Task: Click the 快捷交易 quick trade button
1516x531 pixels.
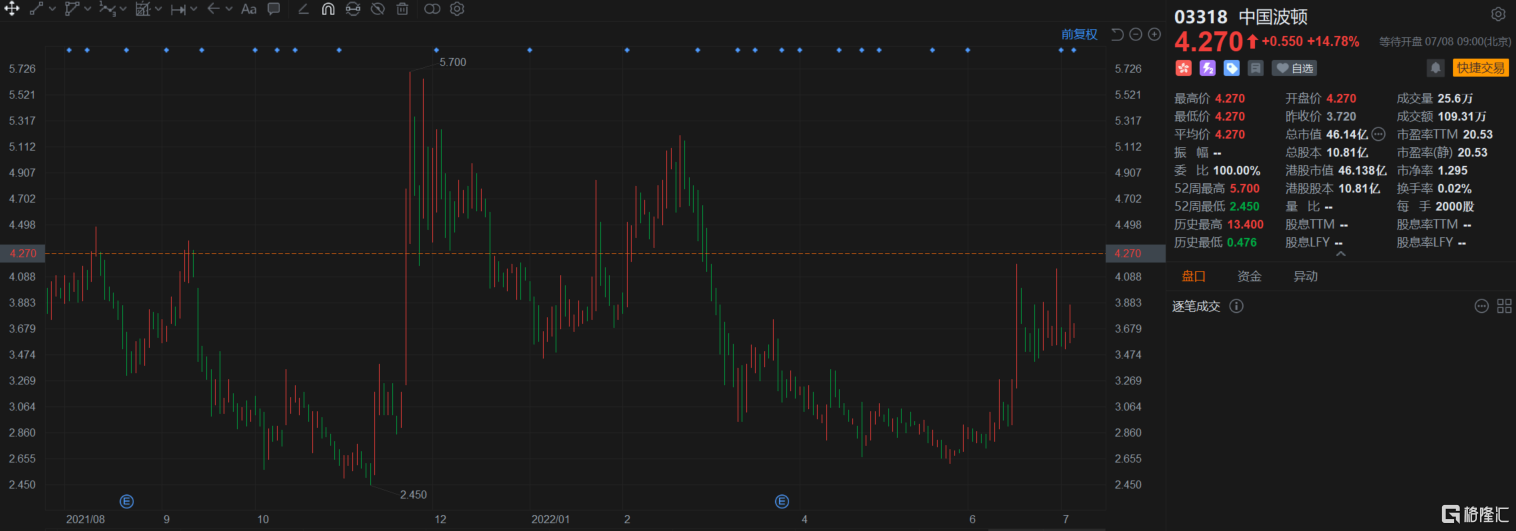Action: 1480,68
